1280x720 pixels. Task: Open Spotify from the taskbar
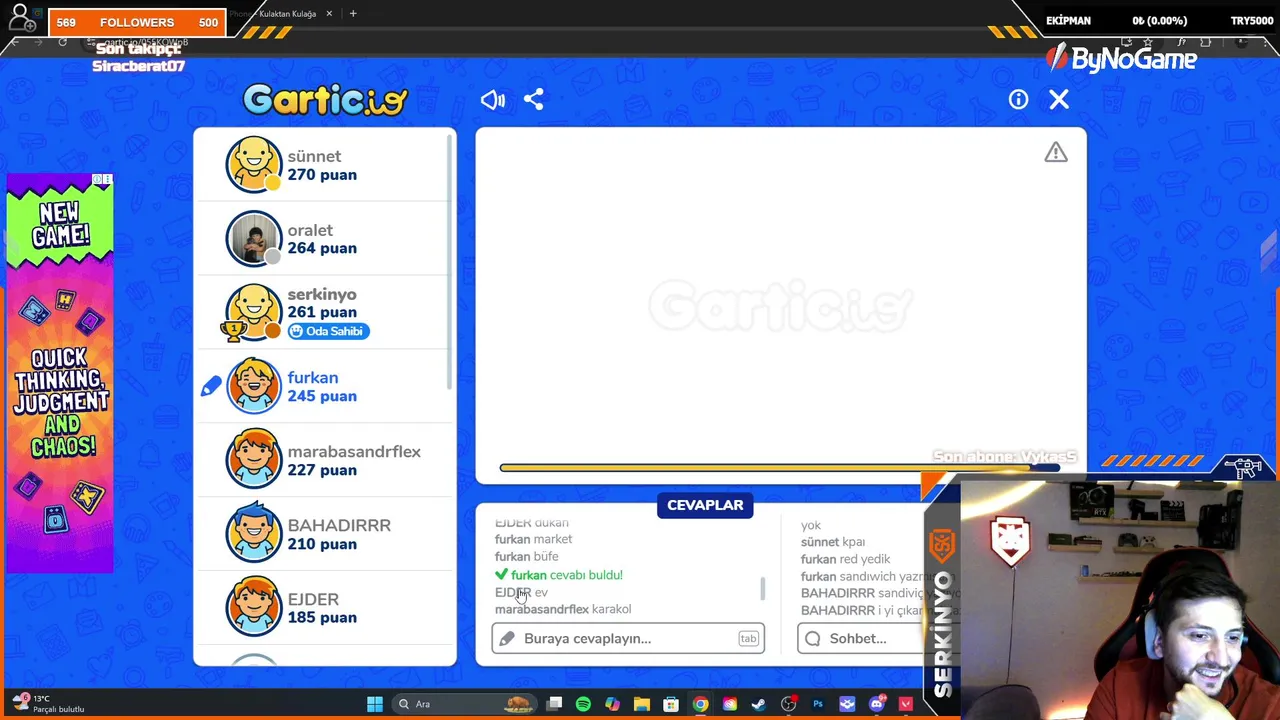tap(583, 704)
